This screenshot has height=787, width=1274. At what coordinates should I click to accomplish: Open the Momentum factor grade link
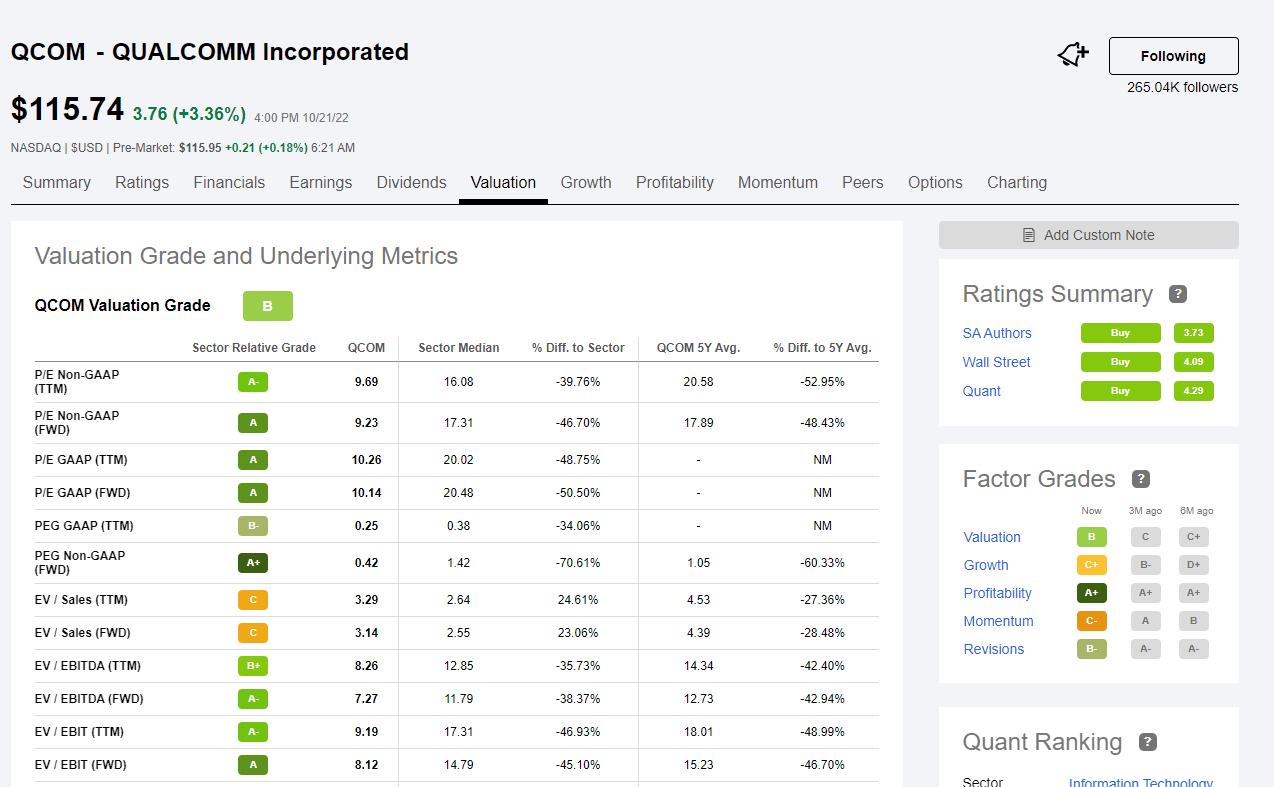999,621
